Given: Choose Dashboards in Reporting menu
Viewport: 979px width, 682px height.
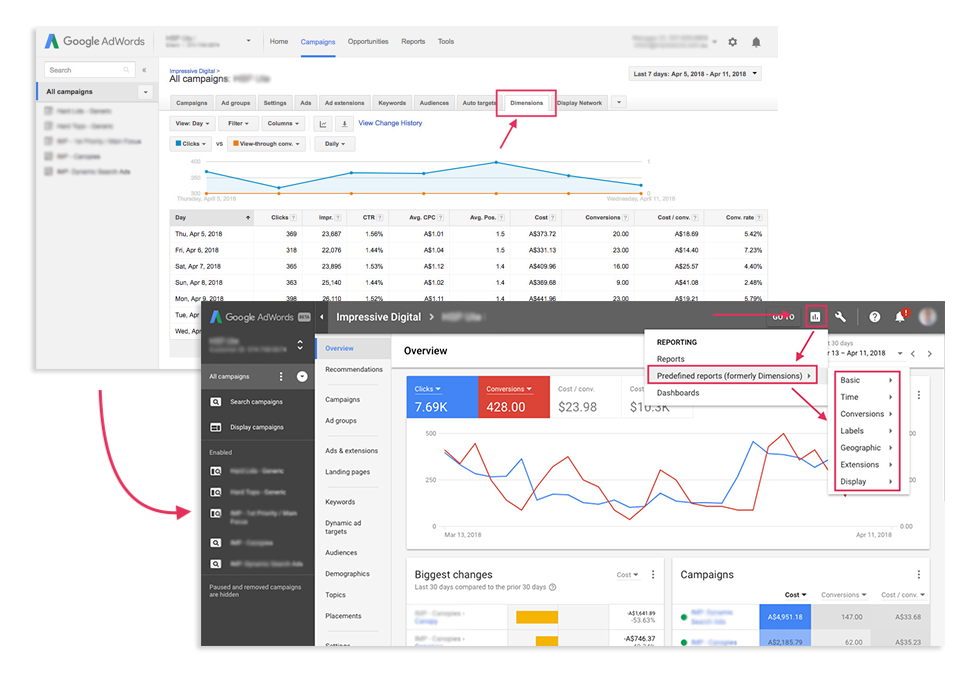Looking at the screenshot, I should 678,393.
